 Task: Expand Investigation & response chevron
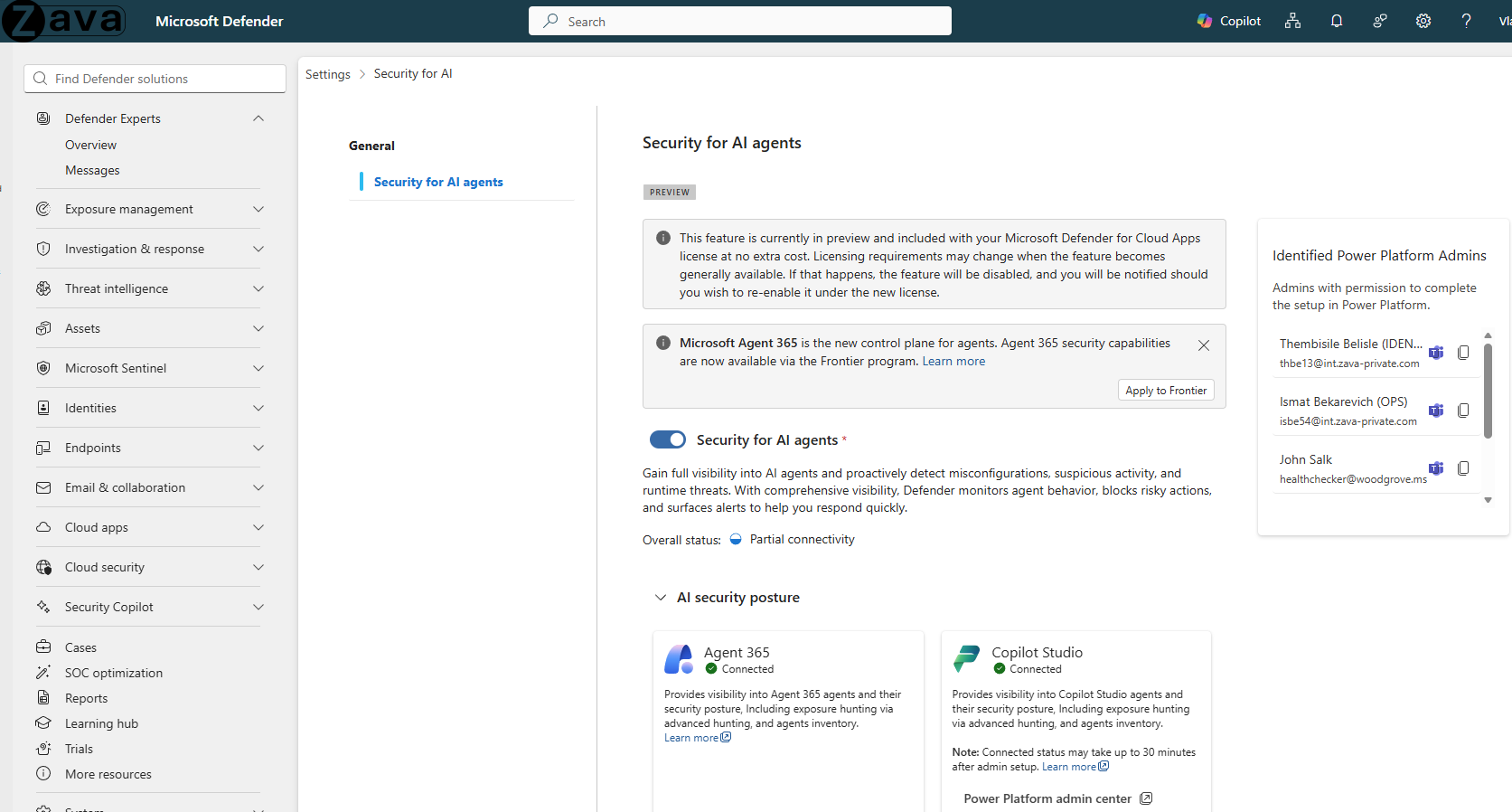pyautogui.click(x=258, y=249)
